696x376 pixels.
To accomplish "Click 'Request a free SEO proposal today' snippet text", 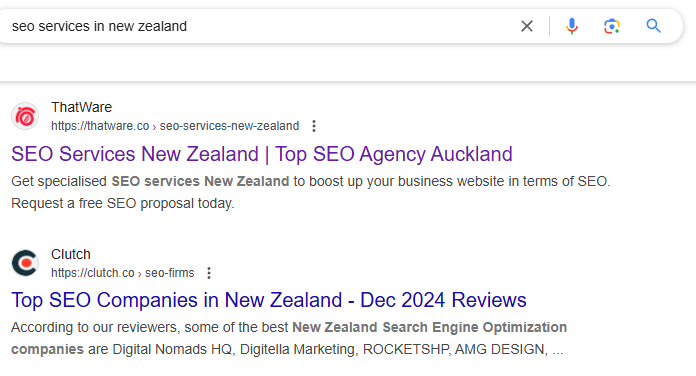I will 123,203.
